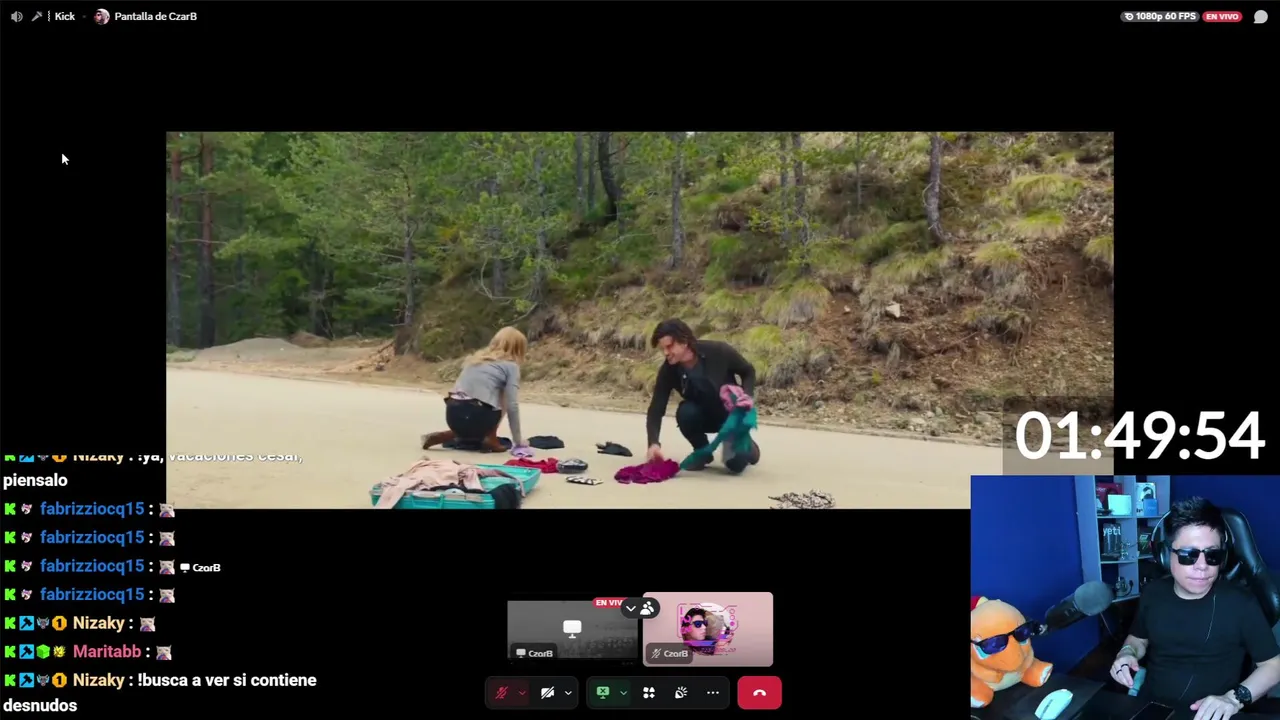1280x720 pixels.
Task: Click the shared movie video area
Action: 639,320
